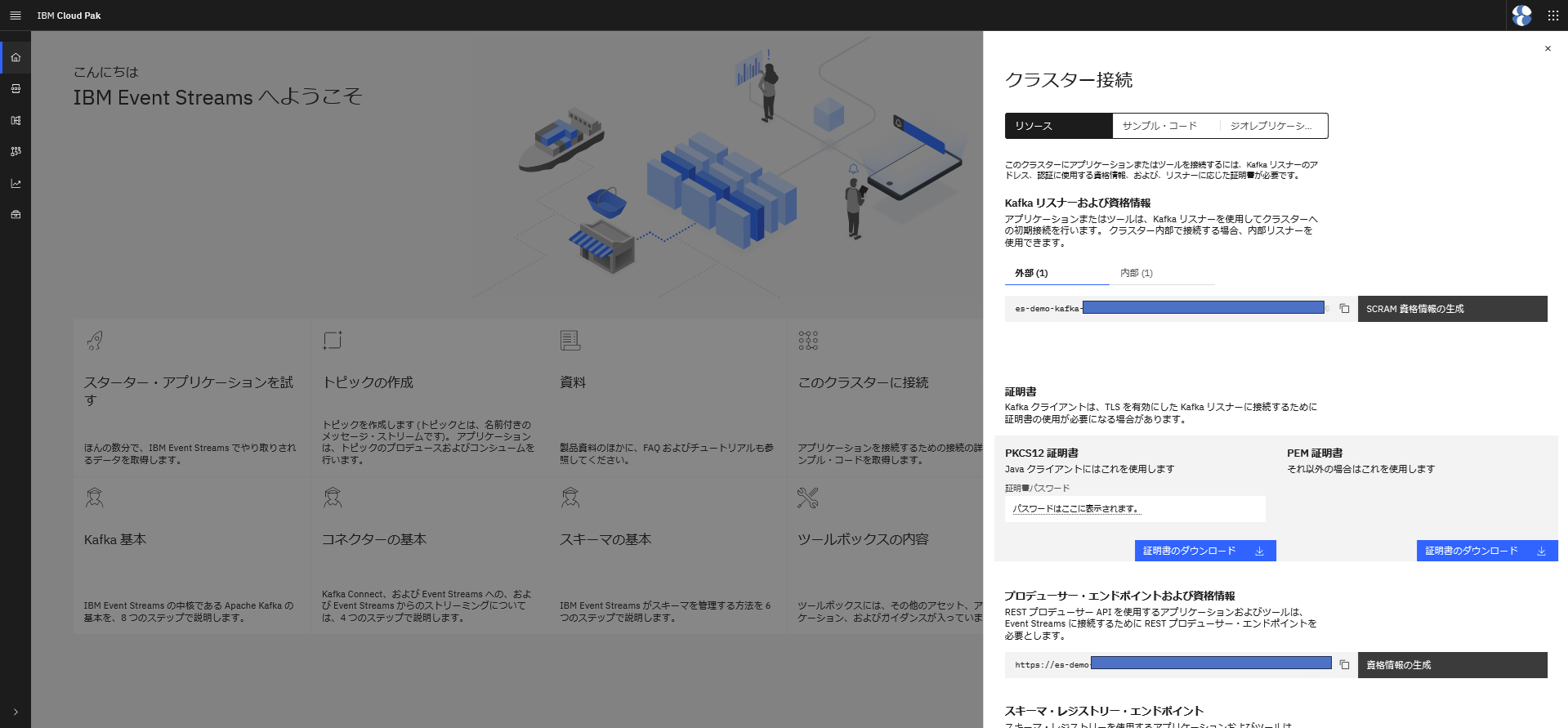Click the toolbox tools icon
Viewport: 1568px width, 728px height.
808,498
